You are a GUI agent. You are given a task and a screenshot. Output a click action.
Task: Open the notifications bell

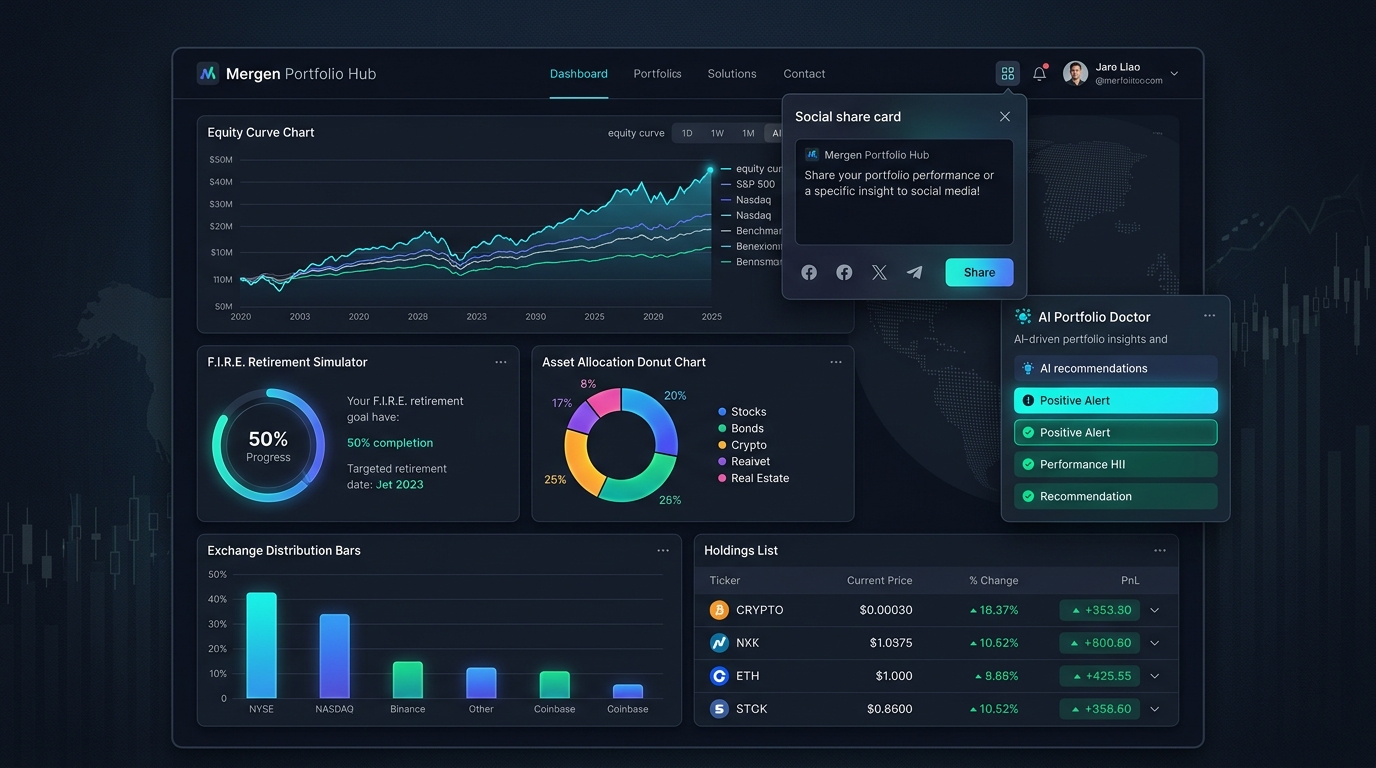(x=1040, y=73)
